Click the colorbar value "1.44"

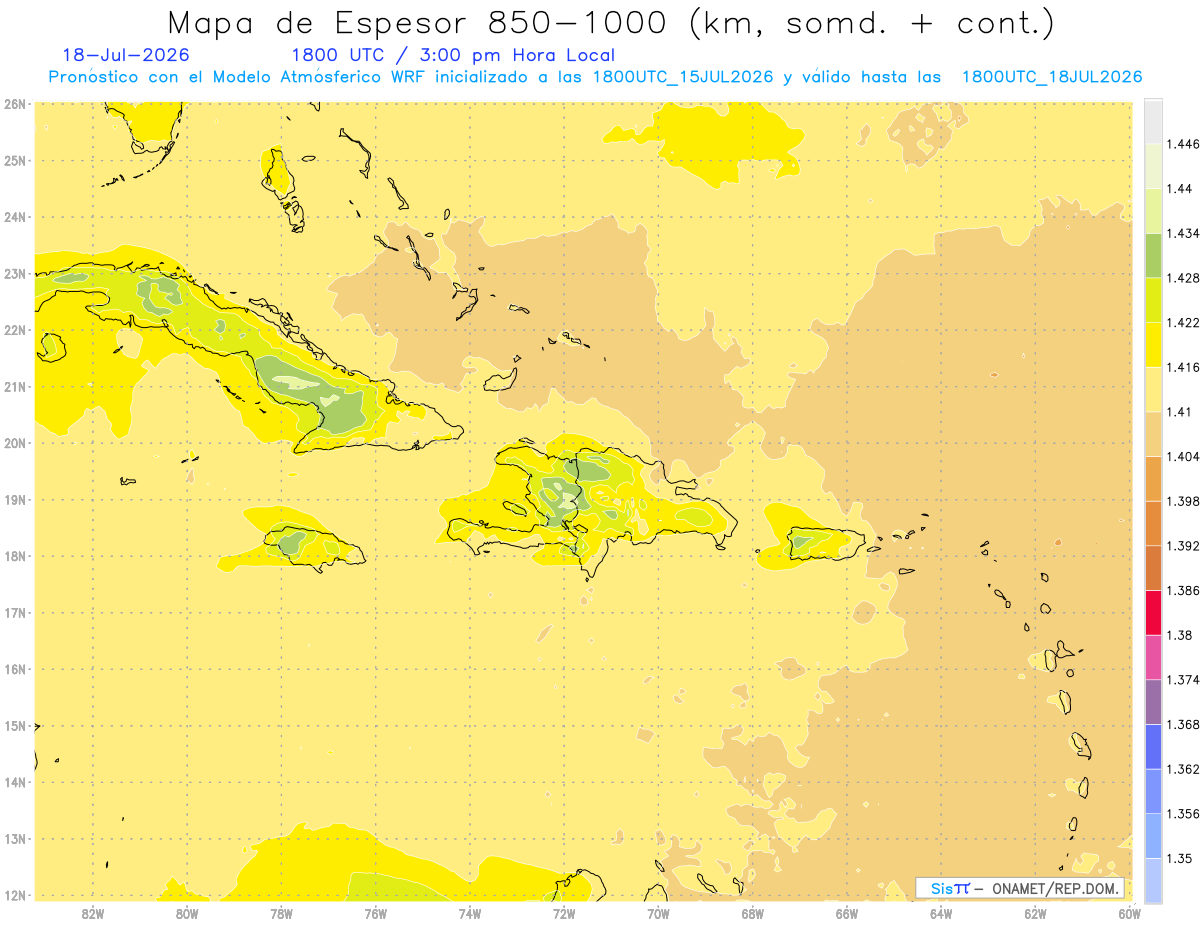tap(1178, 189)
